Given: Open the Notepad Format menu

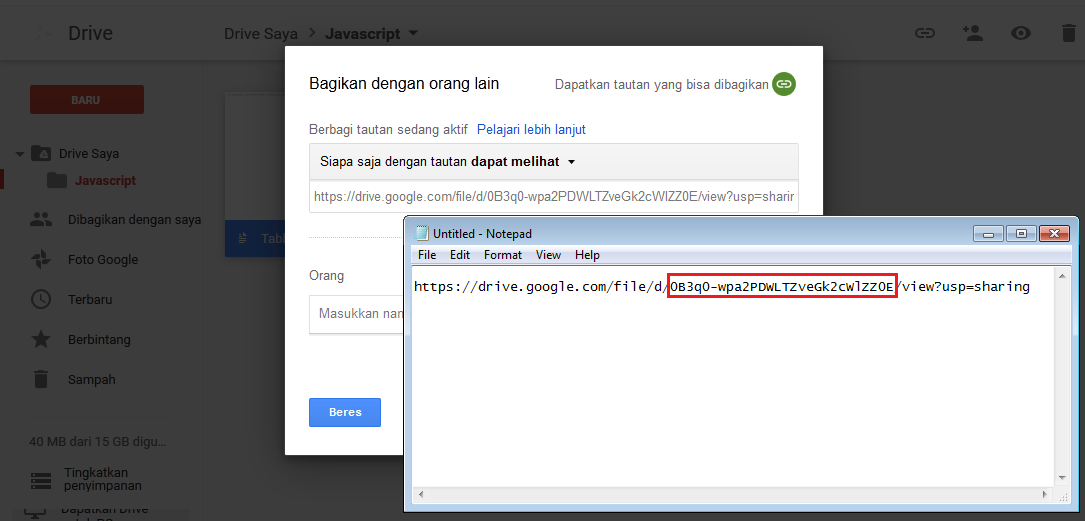Looking at the screenshot, I should pos(502,255).
